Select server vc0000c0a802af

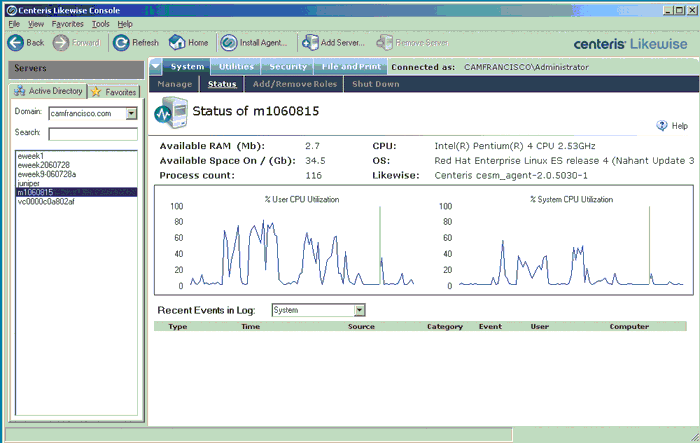(76, 201)
